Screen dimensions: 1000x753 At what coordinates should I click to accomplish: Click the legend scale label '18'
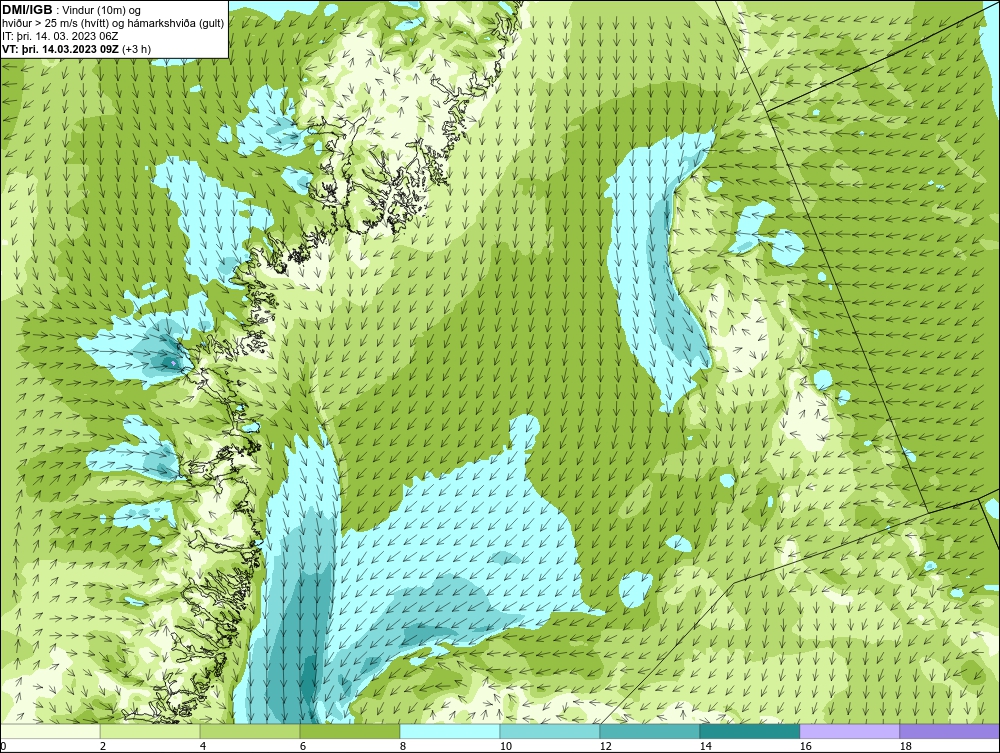(x=905, y=746)
